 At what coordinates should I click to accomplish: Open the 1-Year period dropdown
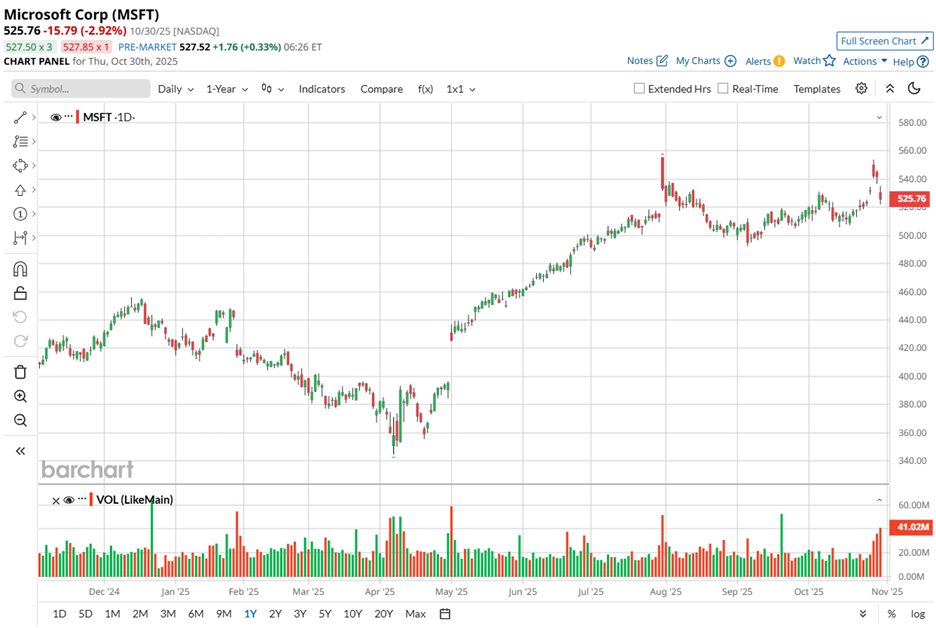227,89
